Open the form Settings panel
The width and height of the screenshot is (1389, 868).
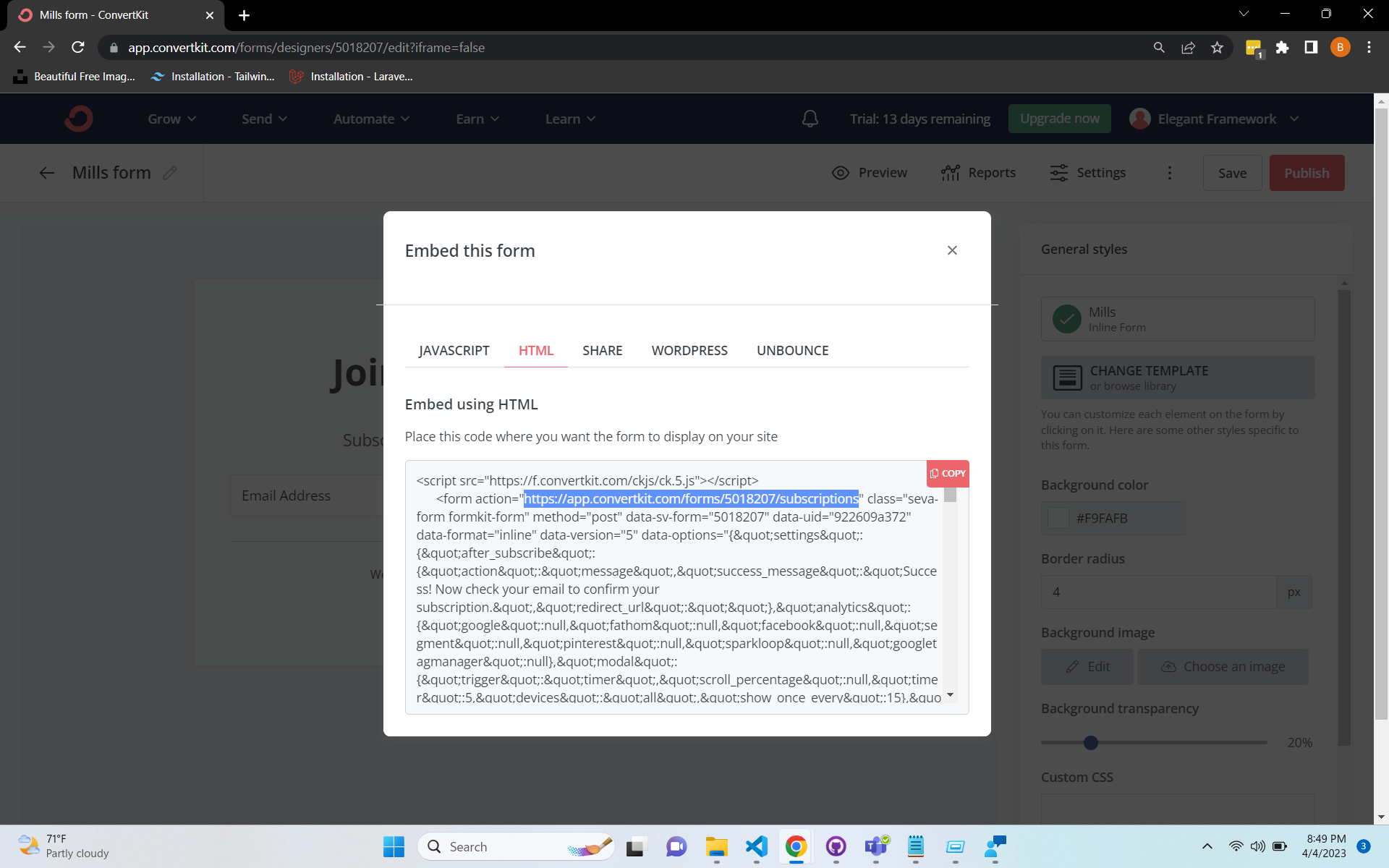click(x=1087, y=172)
